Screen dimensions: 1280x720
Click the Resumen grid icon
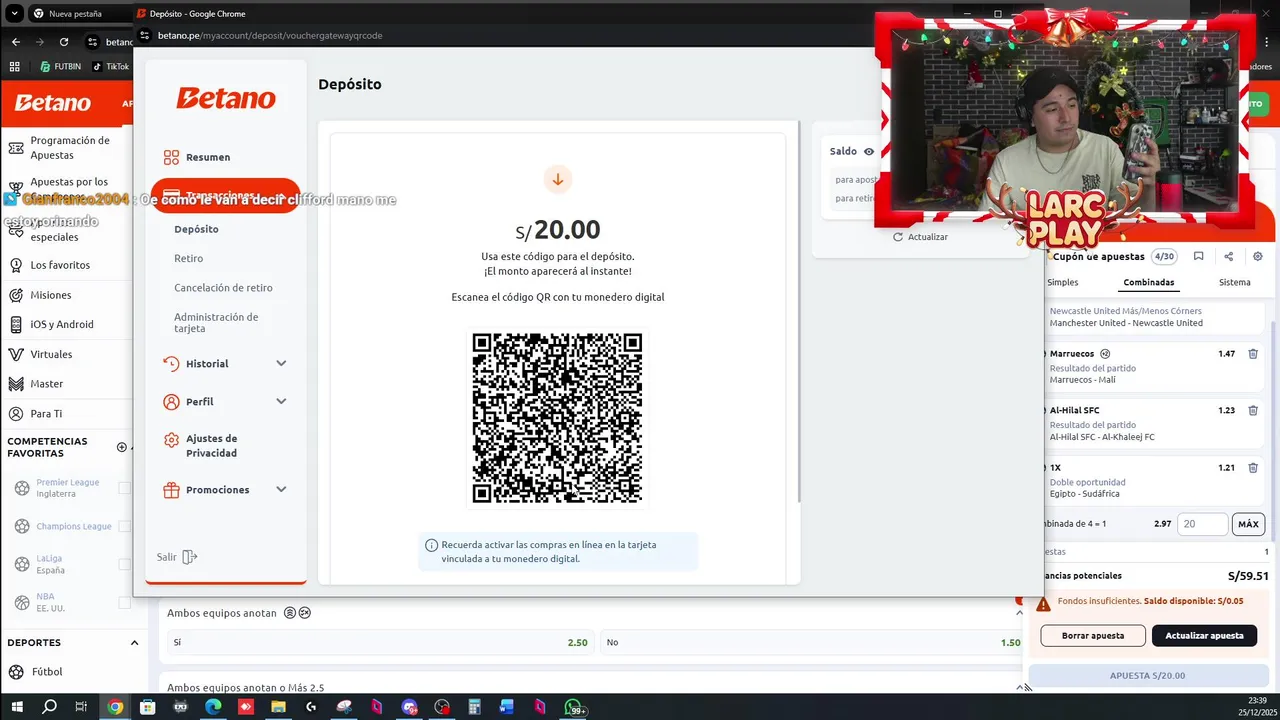(171, 157)
